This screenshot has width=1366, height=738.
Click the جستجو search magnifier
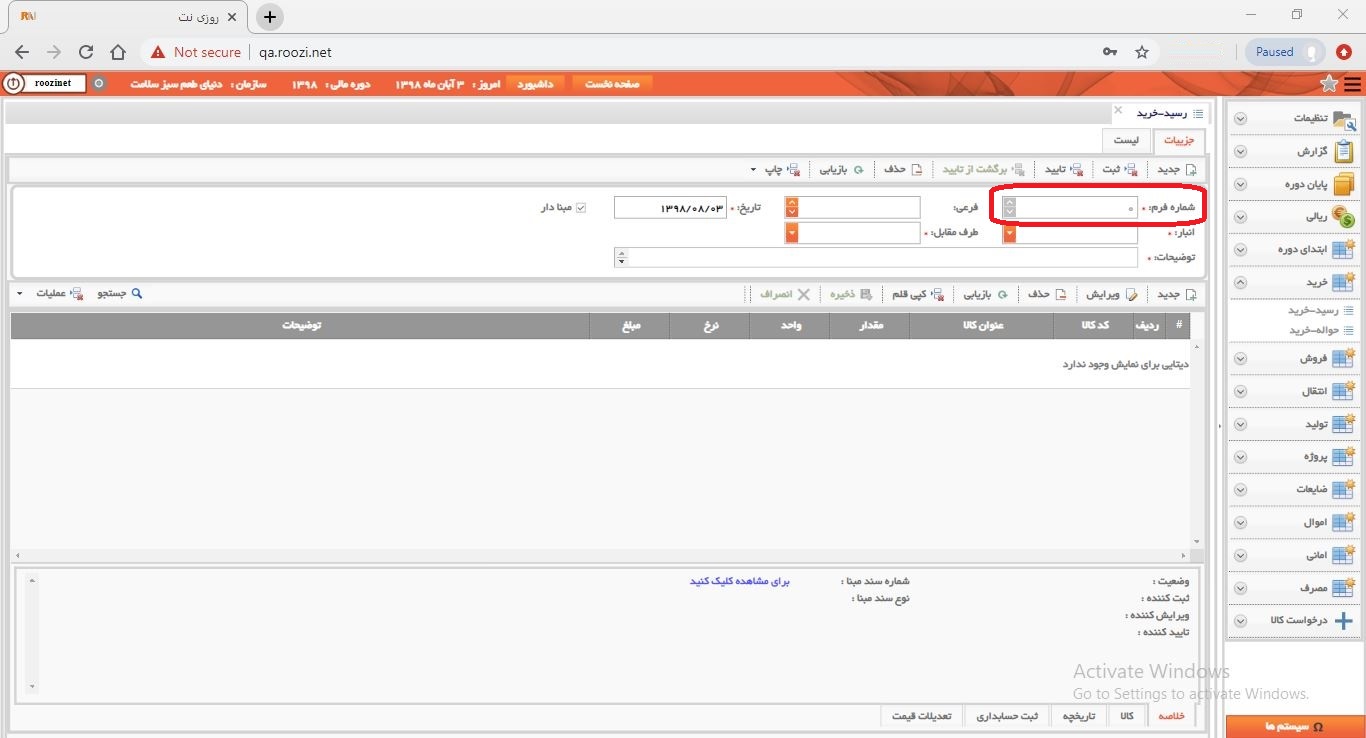pyautogui.click(x=120, y=294)
